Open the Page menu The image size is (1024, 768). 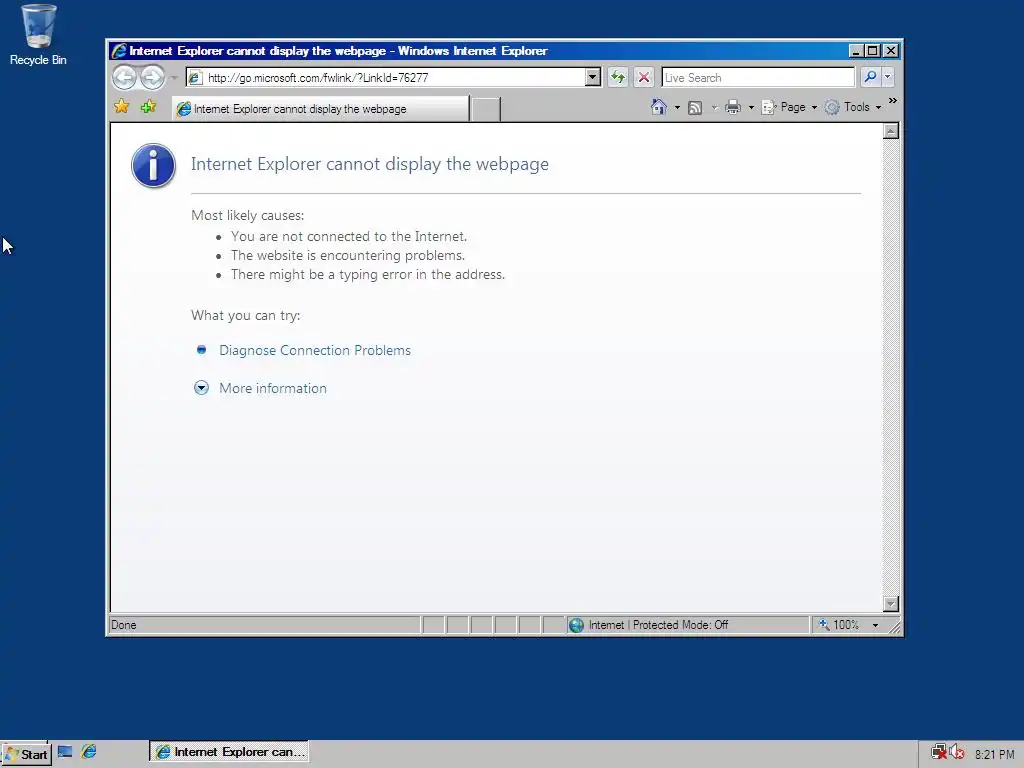pyautogui.click(x=789, y=107)
